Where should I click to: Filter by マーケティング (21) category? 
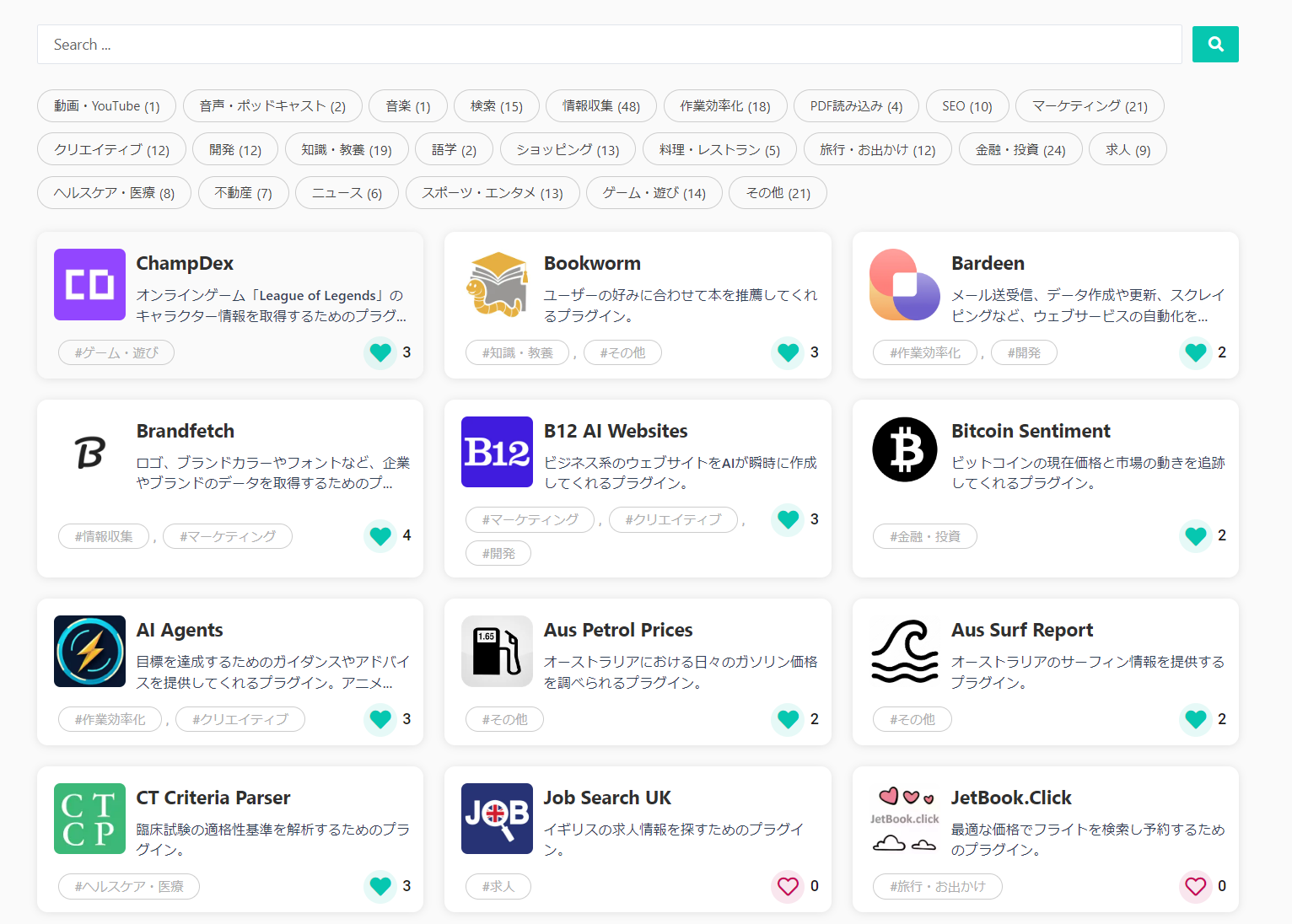(x=1090, y=106)
